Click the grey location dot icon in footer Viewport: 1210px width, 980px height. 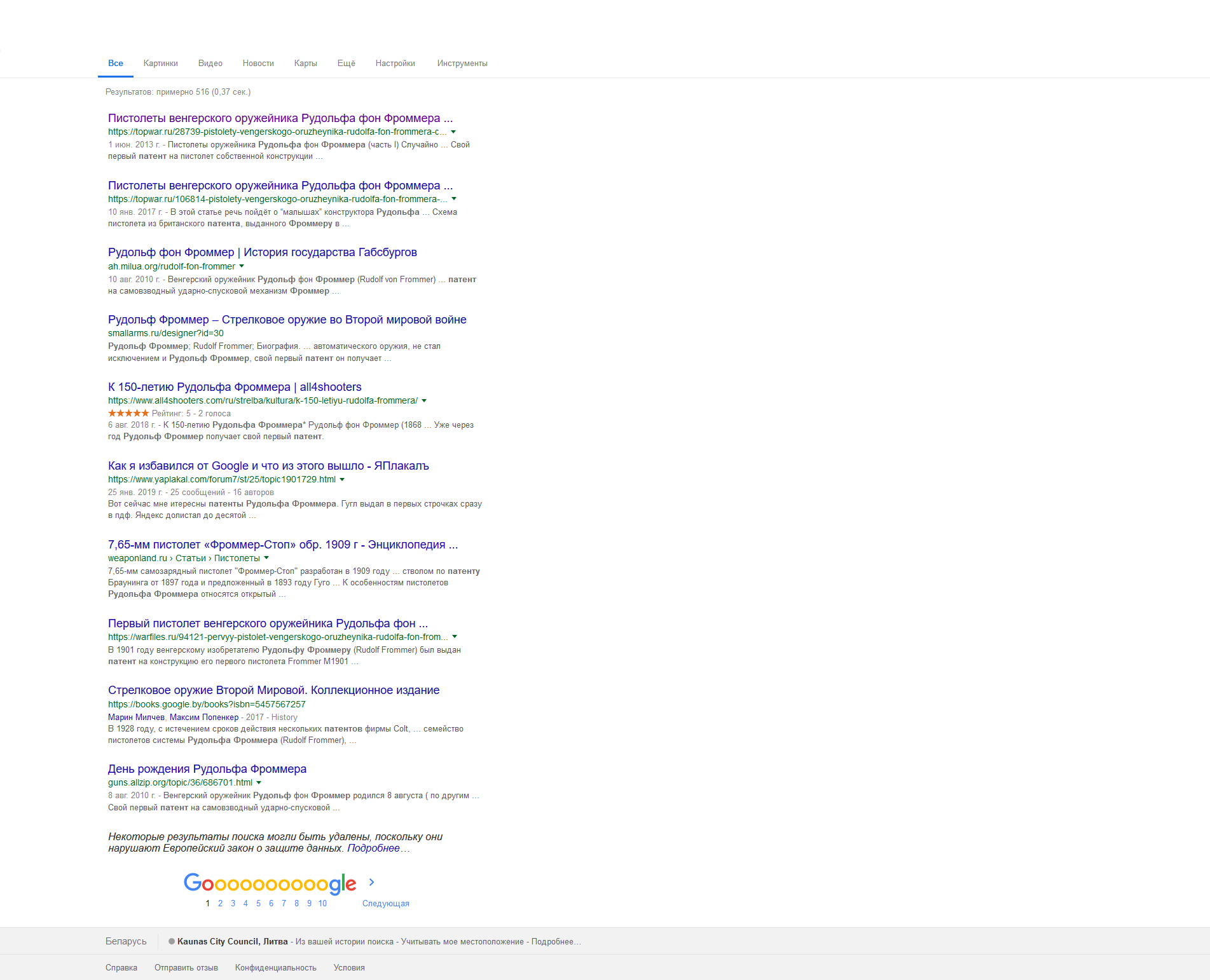[x=172, y=941]
